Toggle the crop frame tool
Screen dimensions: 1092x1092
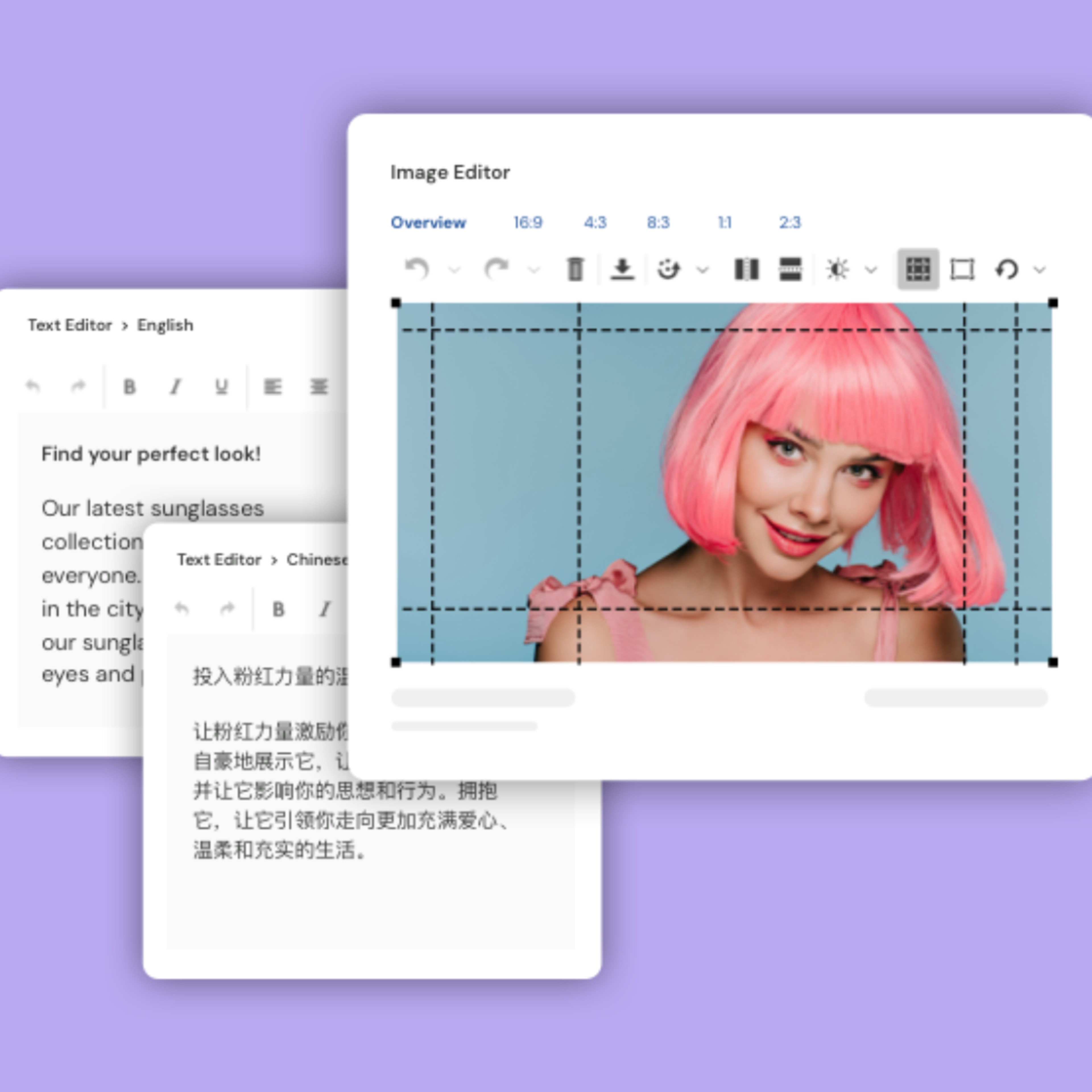[x=962, y=269]
